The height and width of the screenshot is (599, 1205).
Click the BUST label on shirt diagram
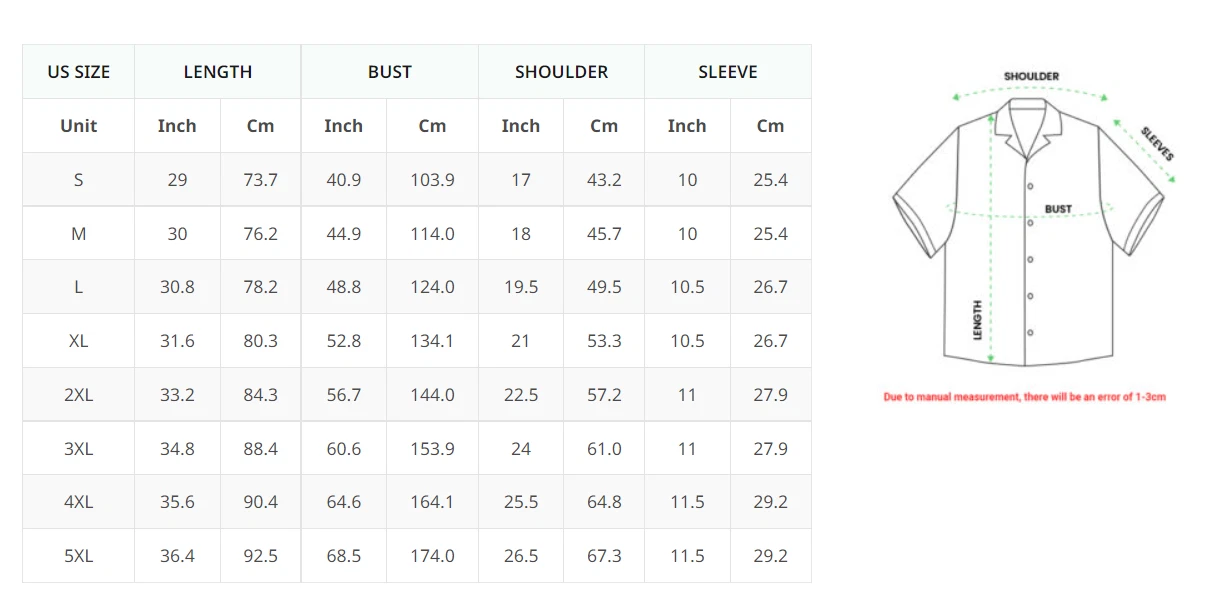point(1058,209)
